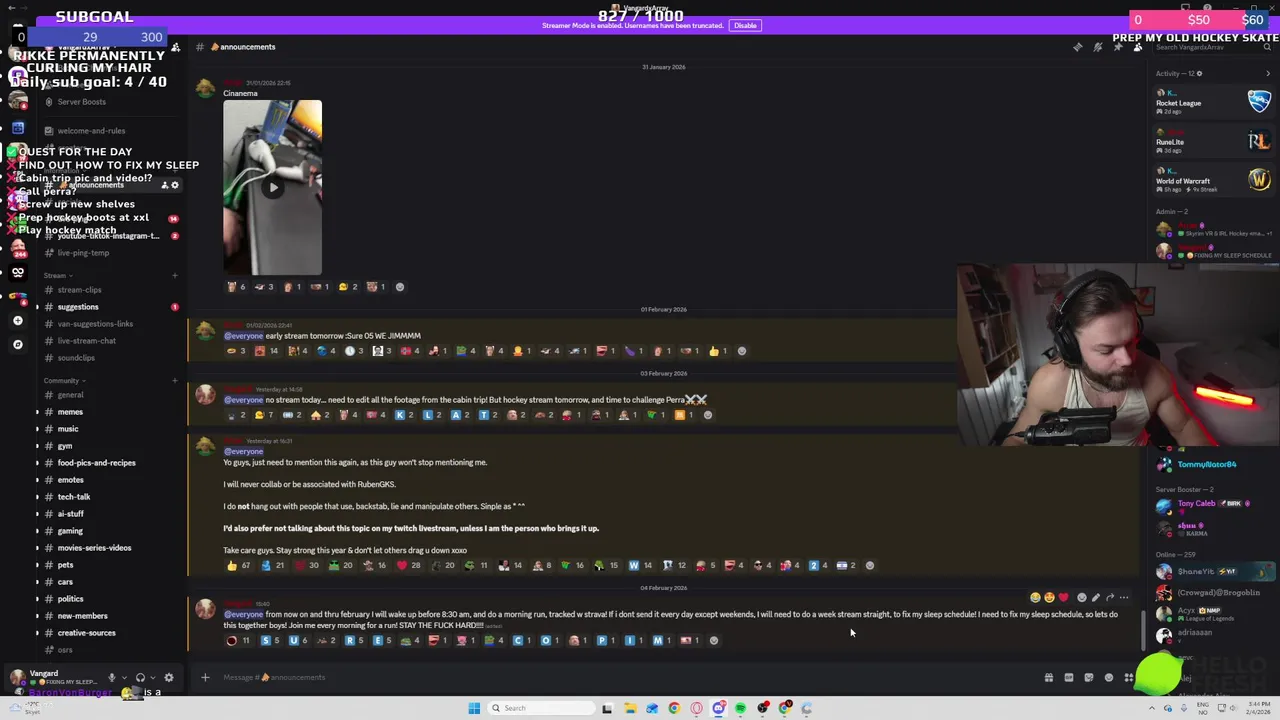Toggle red heart 28 reaction
Viewport: 1280px width, 720px height.
408,566
